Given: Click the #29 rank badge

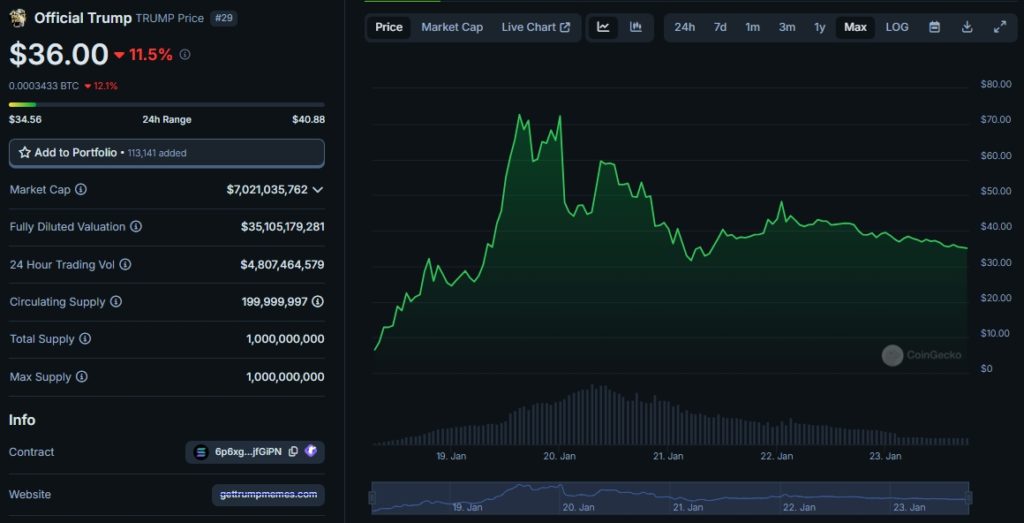Looking at the screenshot, I should (x=224, y=18).
